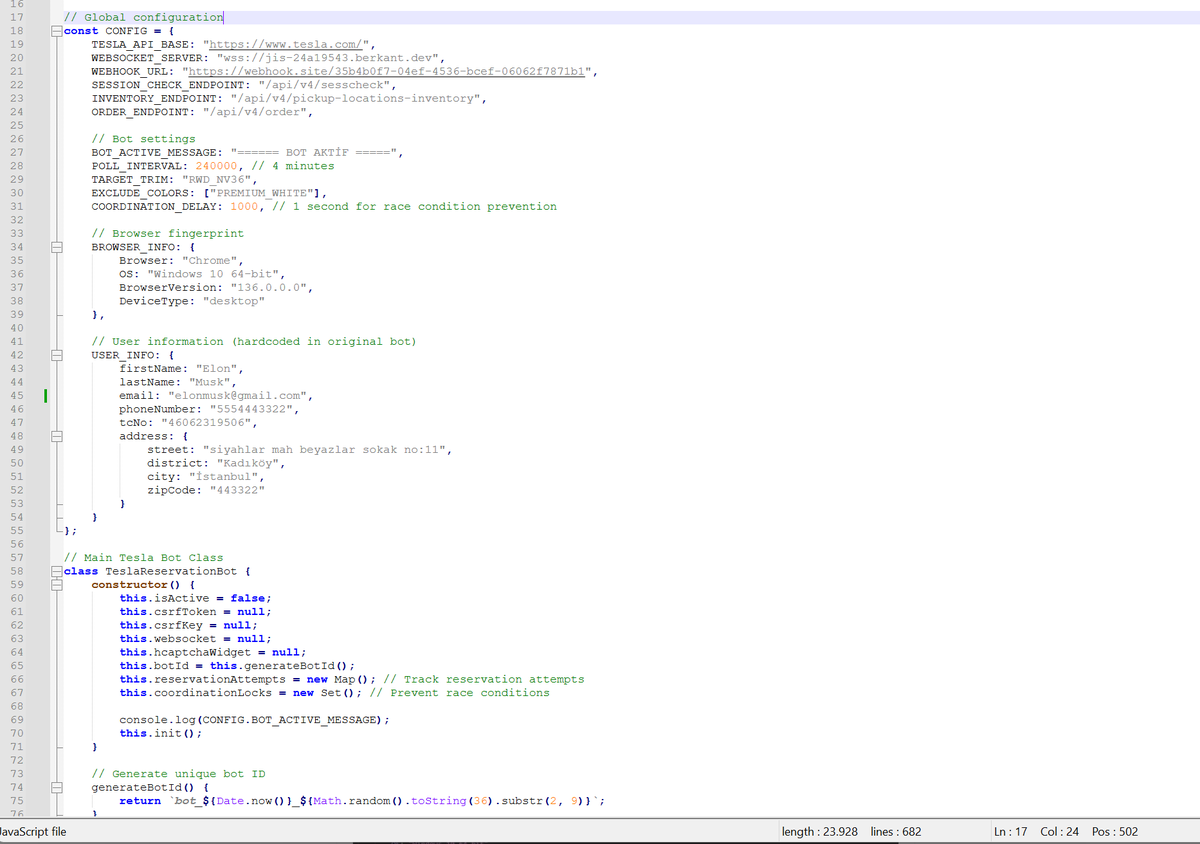Click this.isActive = false line
Image resolution: width=1200 pixels, height=844 pixels.
click(195, 598)
